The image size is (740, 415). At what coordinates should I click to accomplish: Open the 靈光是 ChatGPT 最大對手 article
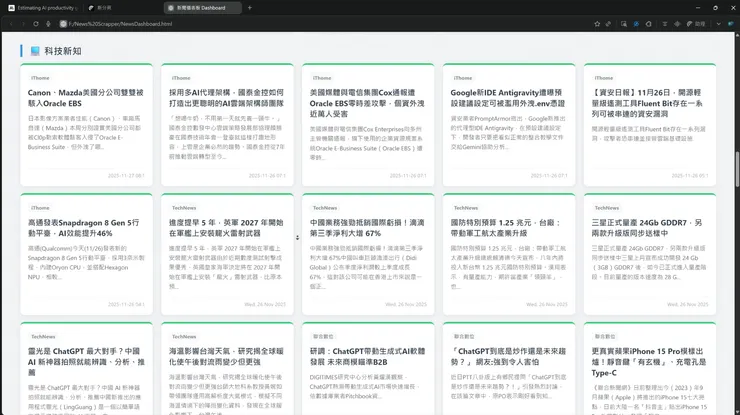tap(86, 362)
